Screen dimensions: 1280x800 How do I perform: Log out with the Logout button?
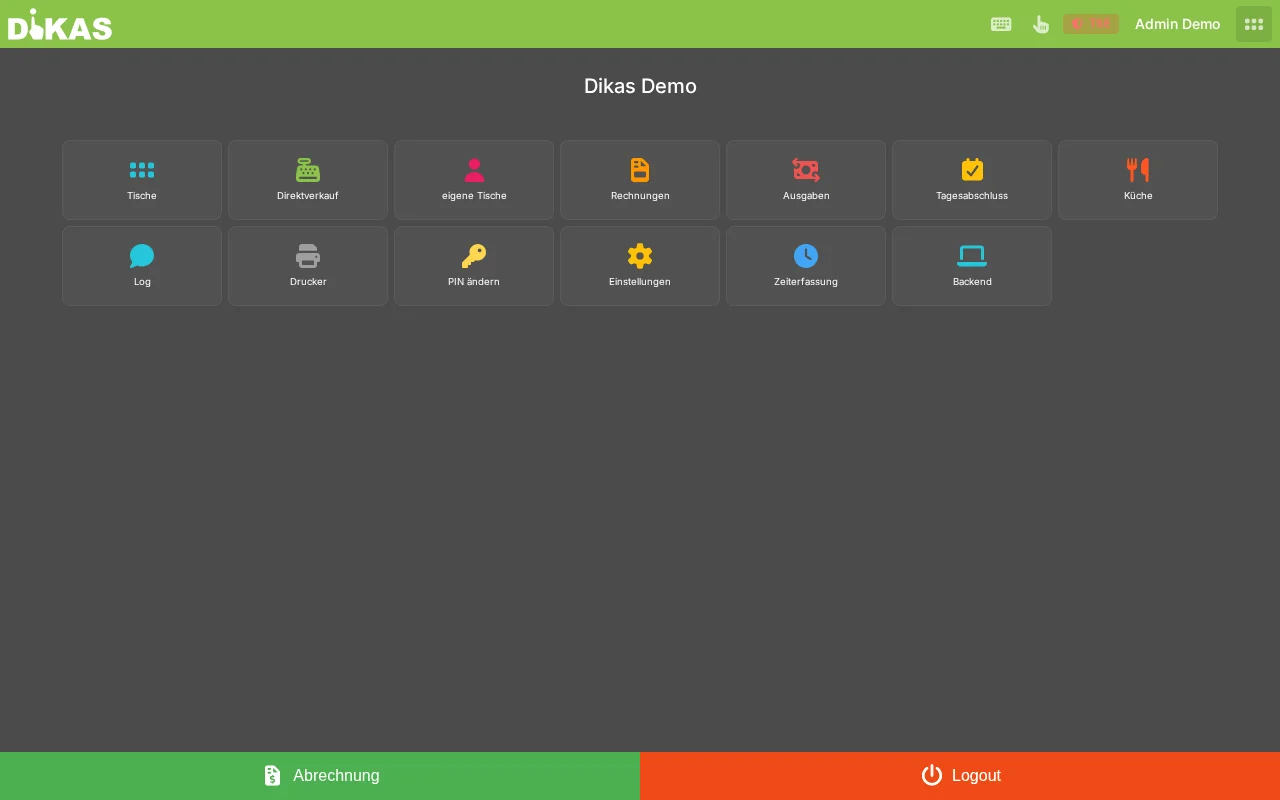[960, 776]
